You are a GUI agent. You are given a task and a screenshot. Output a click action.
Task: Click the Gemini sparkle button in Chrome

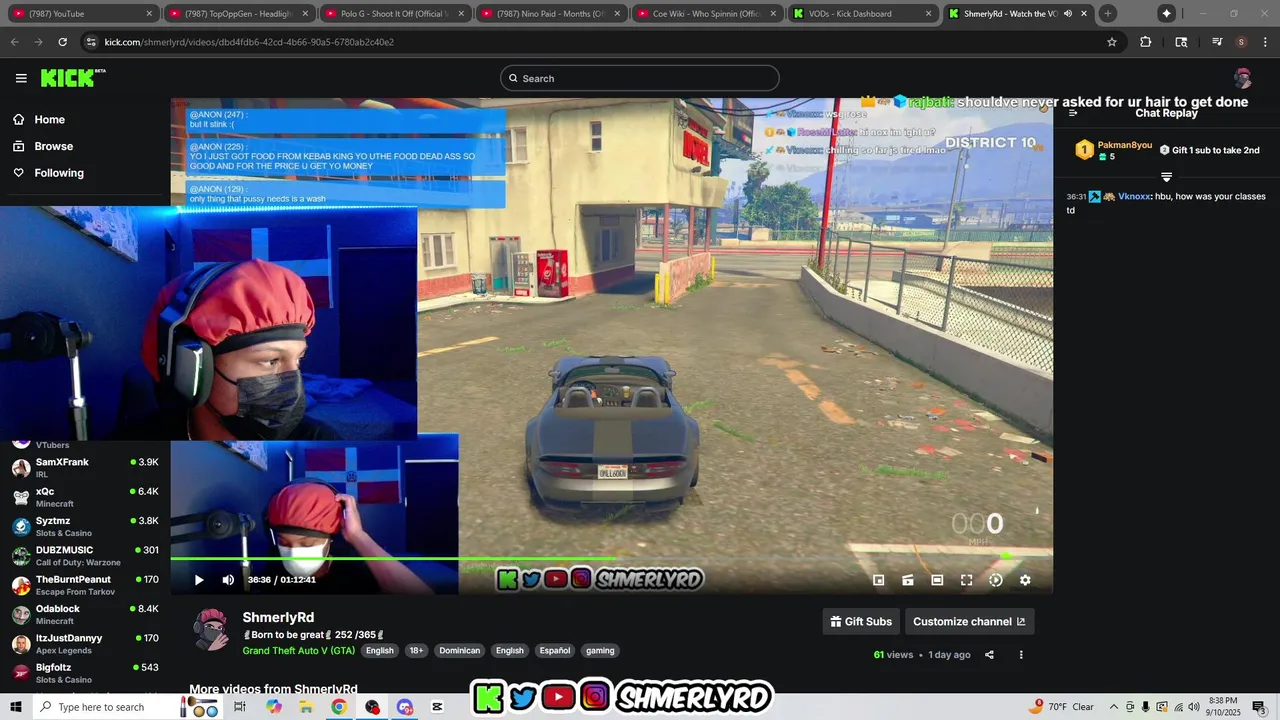click(1167, 14)
